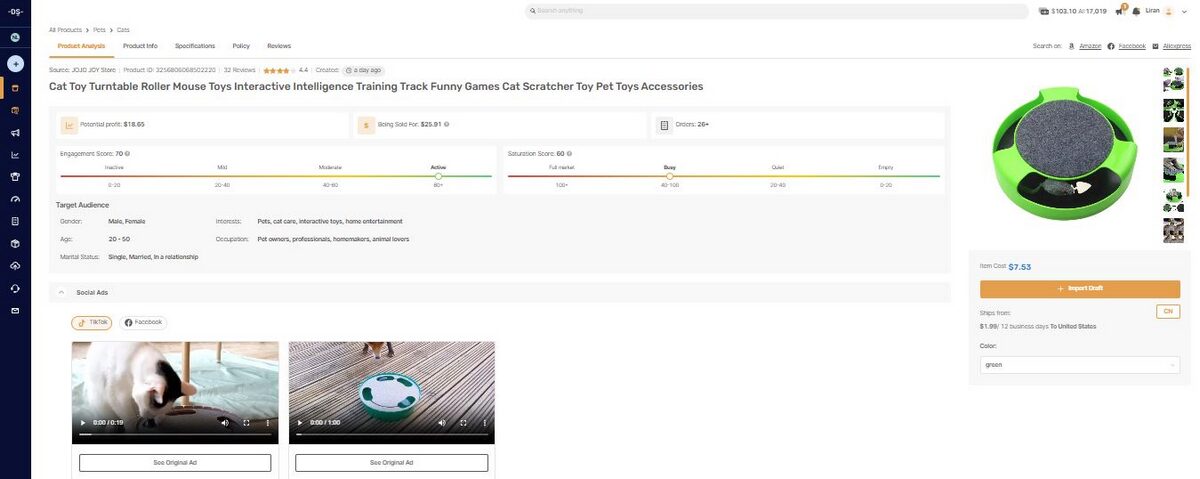Open the document list sidebar icon
1200x479 pixels.
click(15, 221)
